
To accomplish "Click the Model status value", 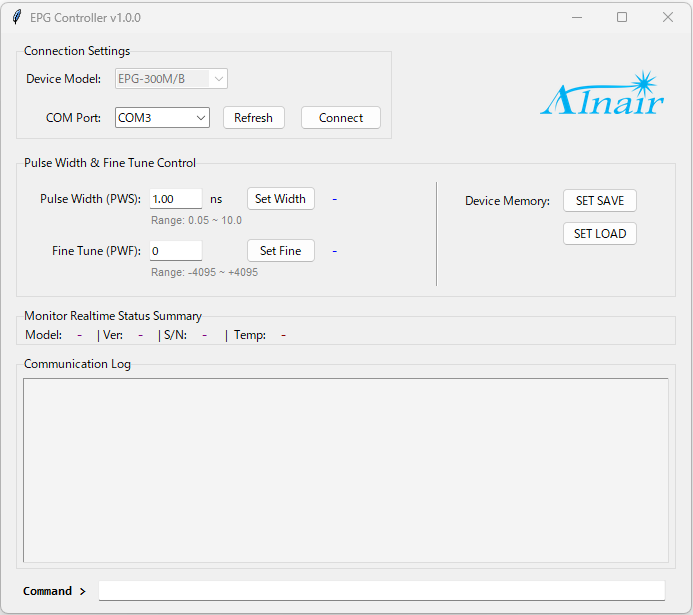I will point(80,336).
